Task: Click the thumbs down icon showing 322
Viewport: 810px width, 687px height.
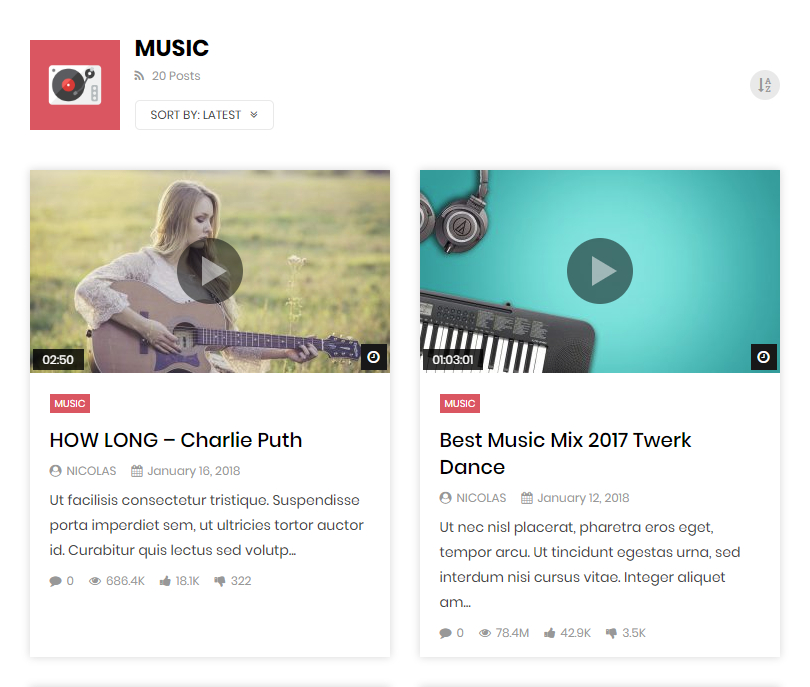Action: pos(220,581)
